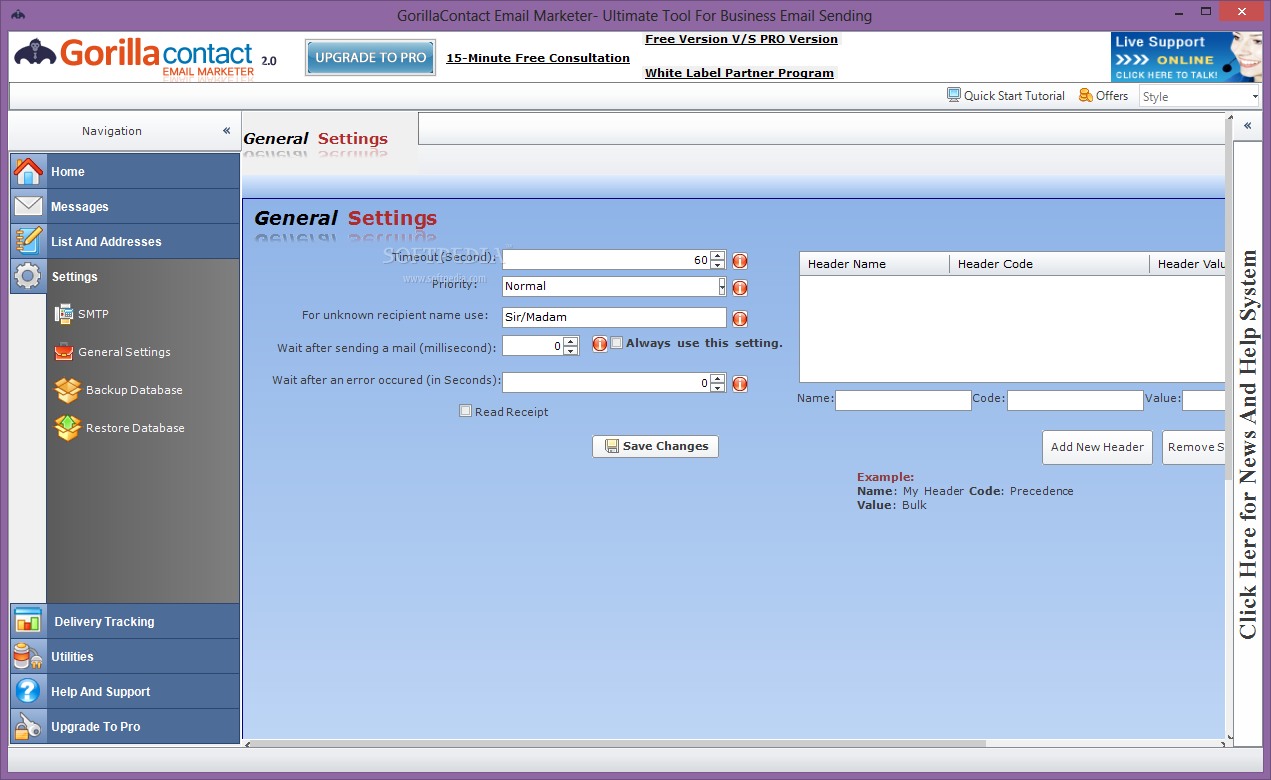The height and width of the screenshot is (780, 1271).
Task: Open the Priority dropdown
Action: [722, 286]
